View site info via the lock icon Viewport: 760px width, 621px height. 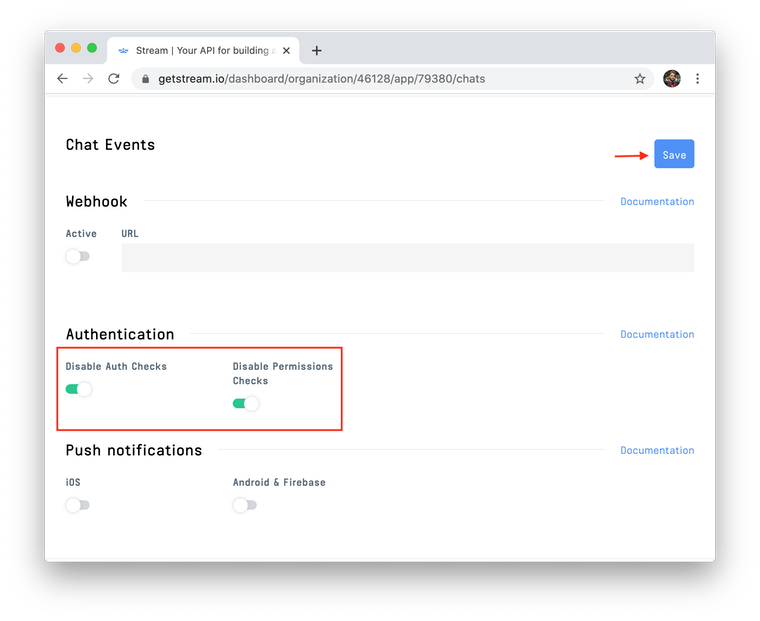(x=145, y=79)
